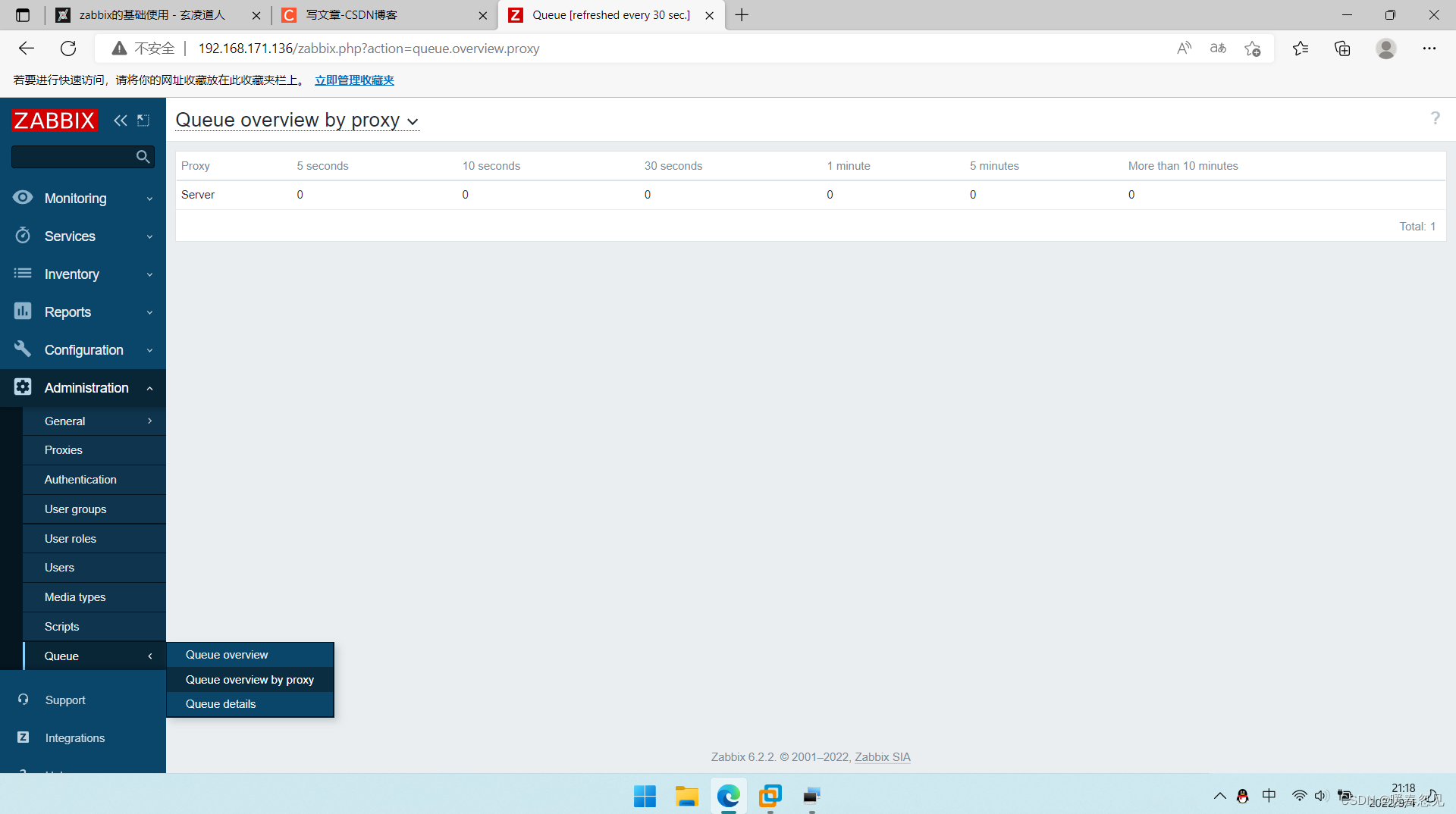Select Queue overview by proxy menu item
Viewport: 1456px width, 814px height.
[x=250, y=680]
